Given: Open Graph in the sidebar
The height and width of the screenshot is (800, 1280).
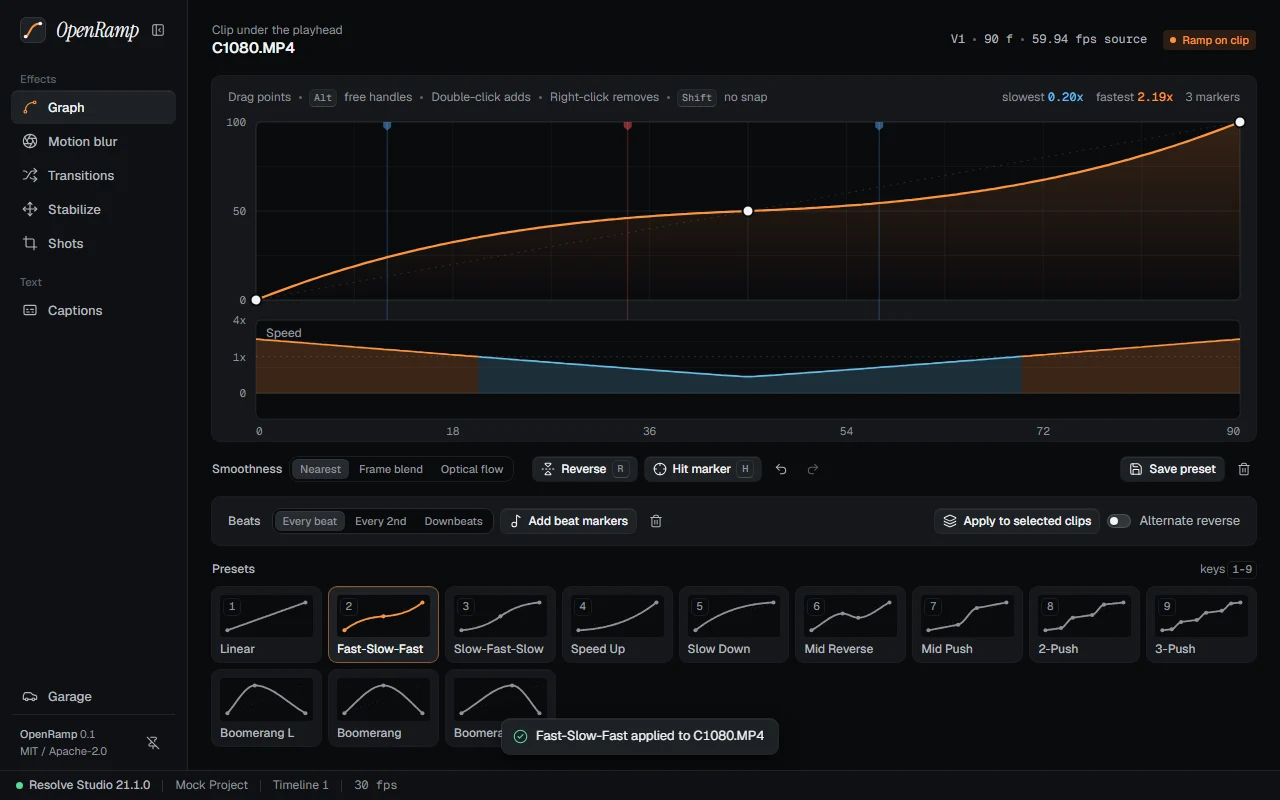Looking at the screenshot, I should [x=94, y=107].
